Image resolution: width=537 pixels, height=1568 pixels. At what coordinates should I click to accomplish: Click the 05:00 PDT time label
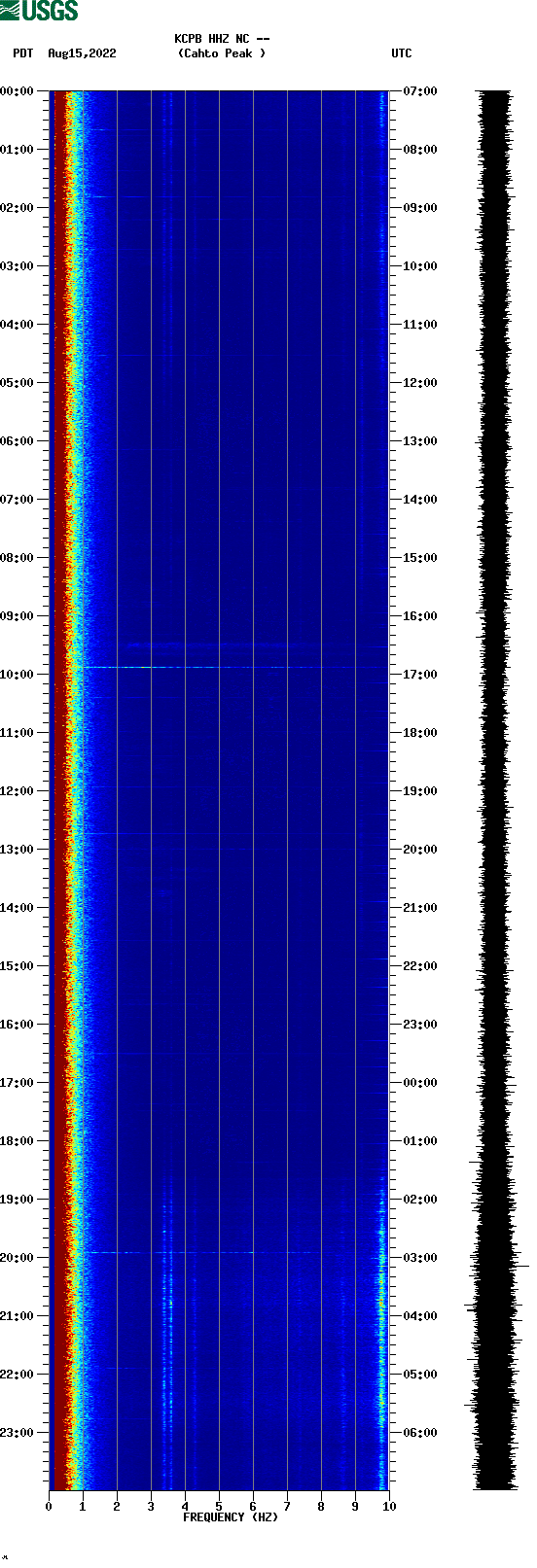[18, 383]
